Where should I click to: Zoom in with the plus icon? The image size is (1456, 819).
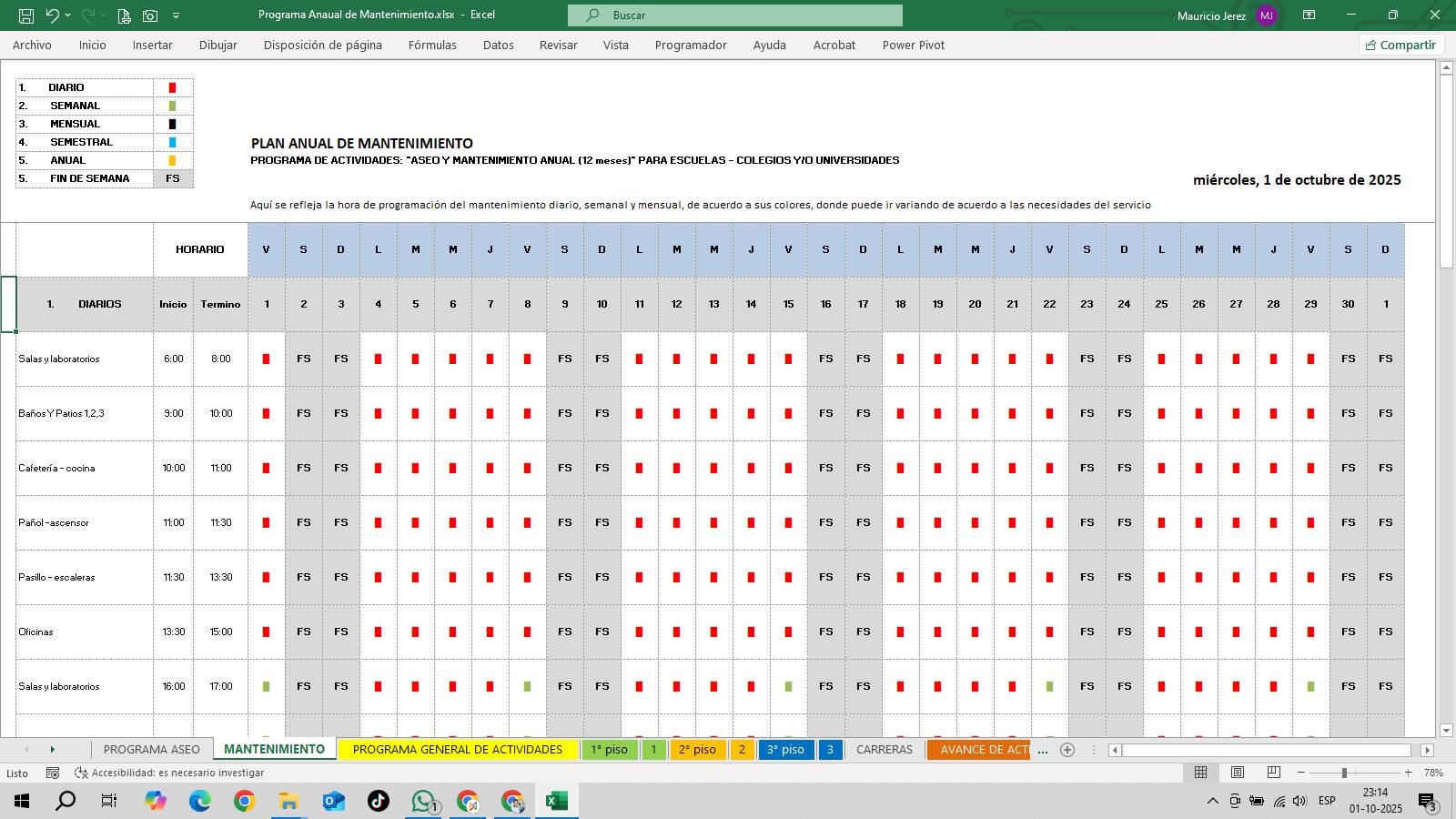[x=1407, y=773]
